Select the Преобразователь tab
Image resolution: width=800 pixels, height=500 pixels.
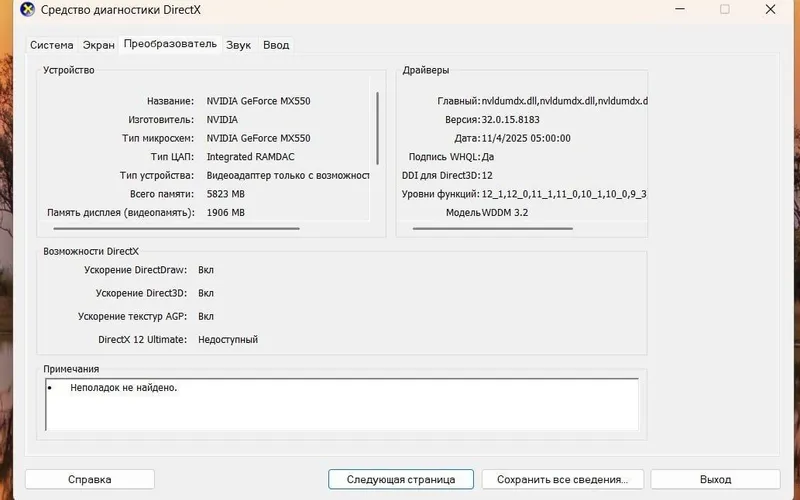170,44
